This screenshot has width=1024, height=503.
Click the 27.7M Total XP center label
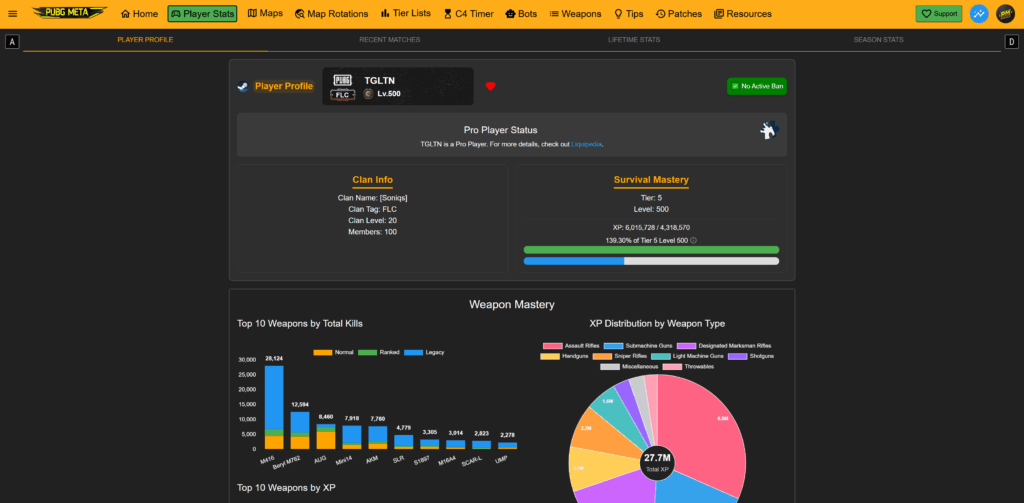(x=658, y=462)
